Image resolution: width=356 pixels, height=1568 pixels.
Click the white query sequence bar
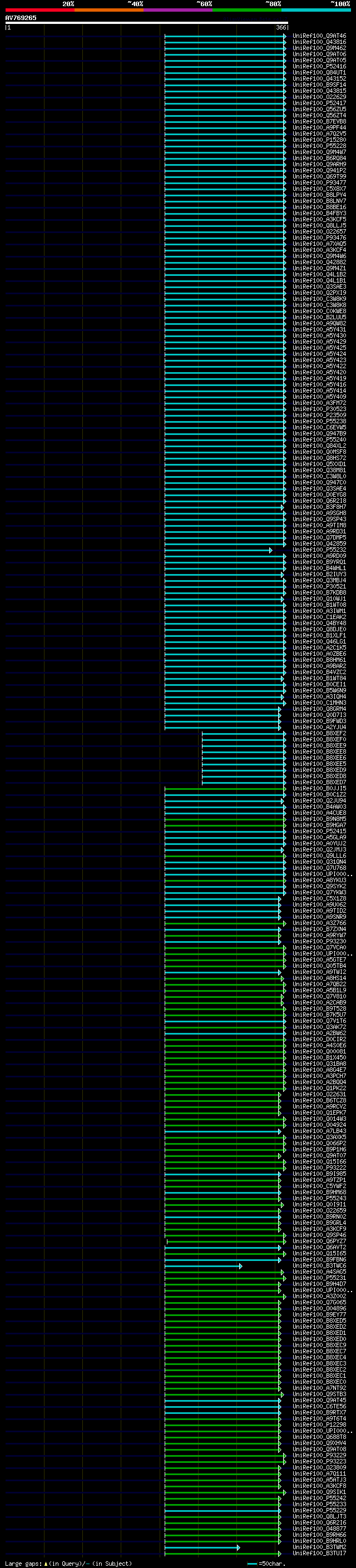click(147, 22)
